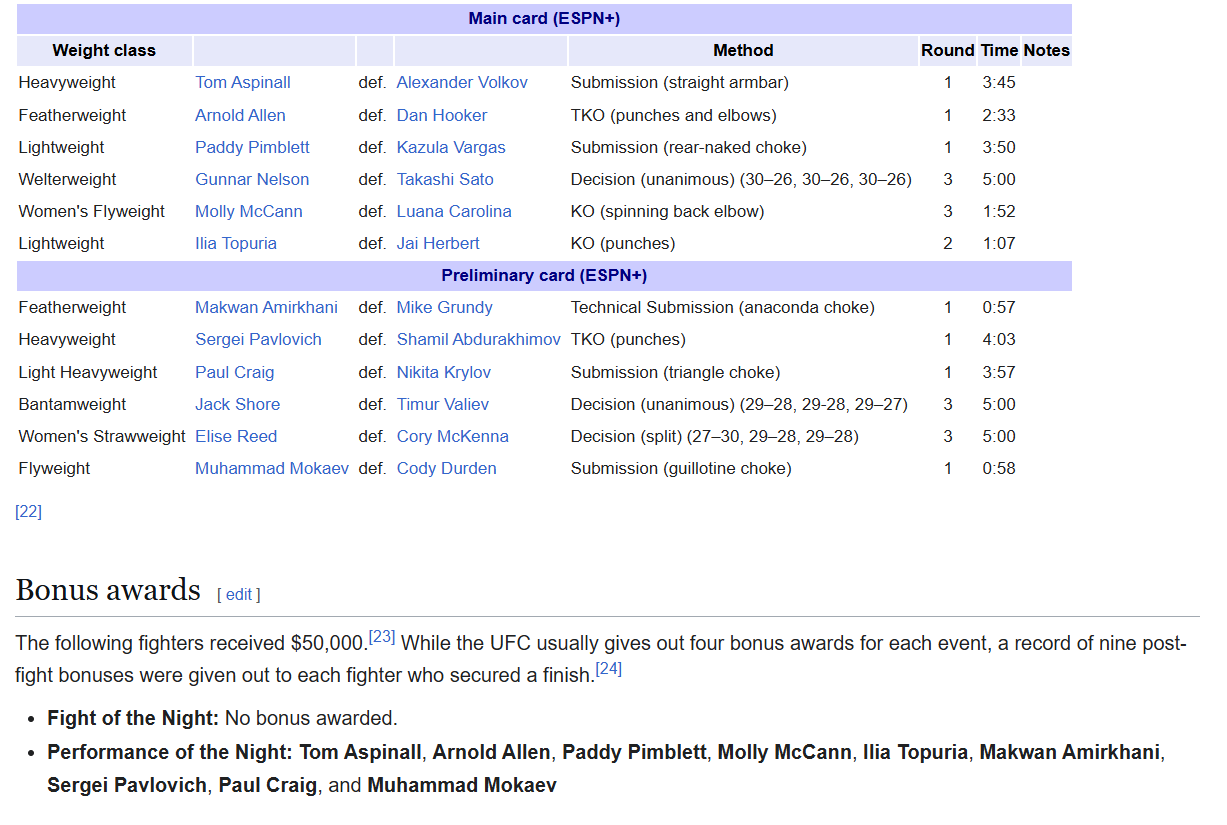Click the Main card (ESPN+) header
This screenshot has height=825, width=1227.
(x=544, y=19)
